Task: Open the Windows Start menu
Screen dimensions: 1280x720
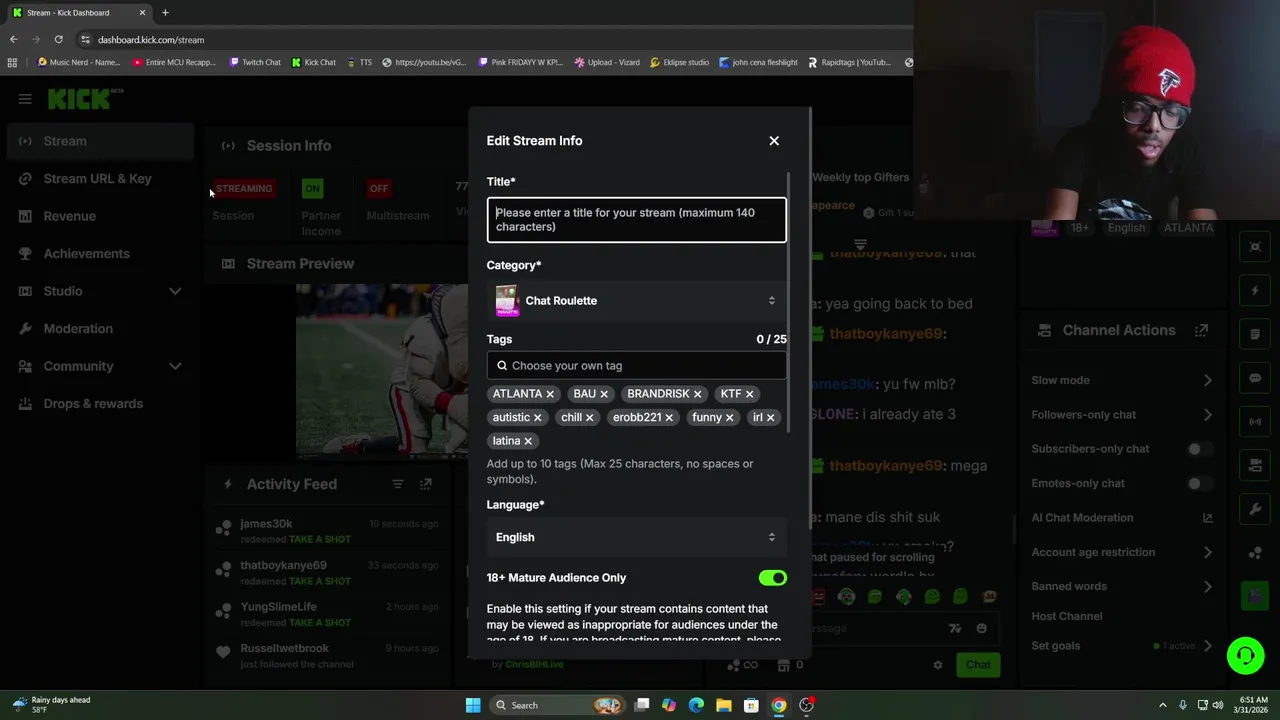Action: 473,706
